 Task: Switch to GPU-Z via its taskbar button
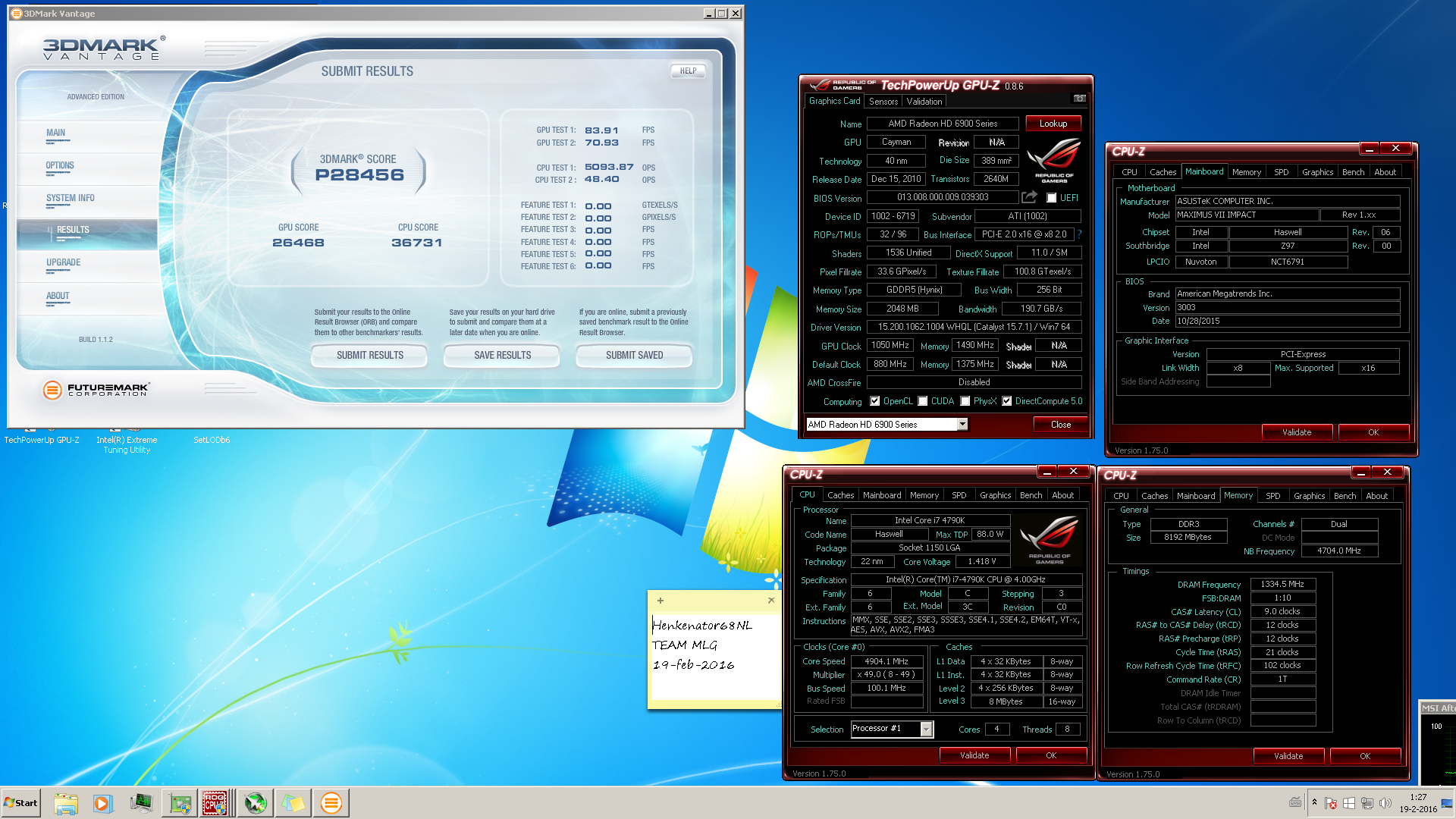(180, 803)
